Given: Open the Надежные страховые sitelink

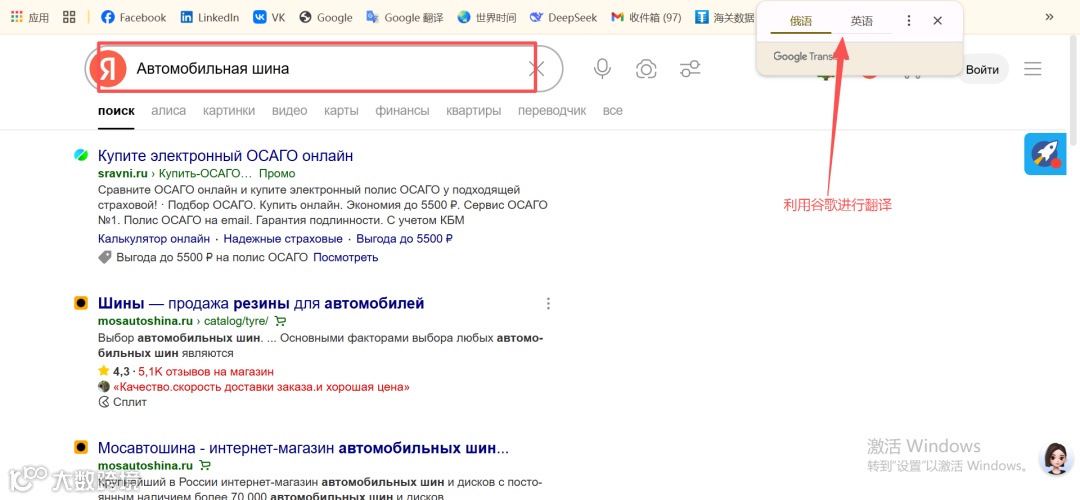Looking at the screenshot, I should 283,239.
